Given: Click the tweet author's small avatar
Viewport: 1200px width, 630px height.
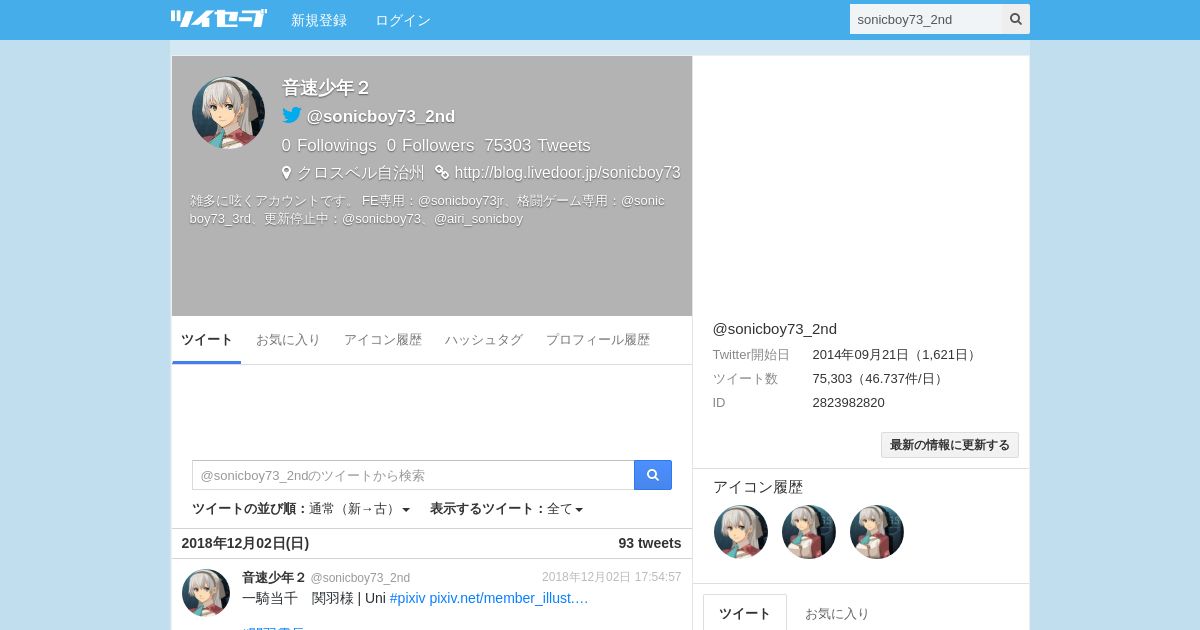Looking at the screenshot, I should [x=206, y=593].
